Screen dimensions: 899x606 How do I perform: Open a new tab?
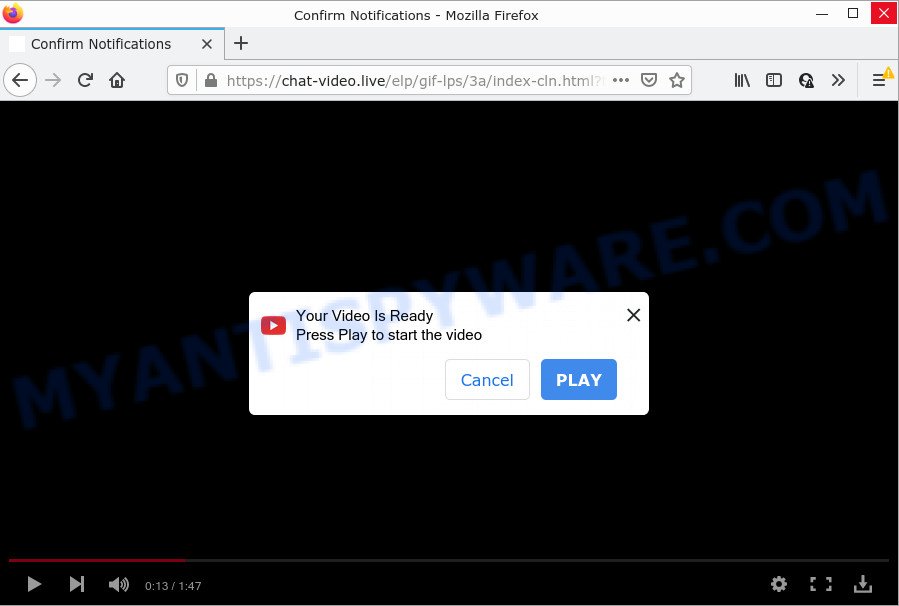coord(241,43)
